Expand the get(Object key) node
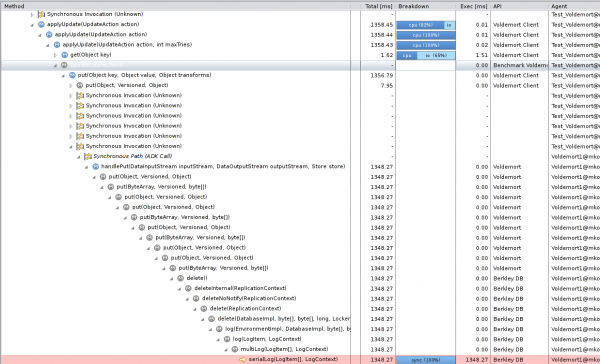Viewport: 600px width, 364px height. coord(55,55)
